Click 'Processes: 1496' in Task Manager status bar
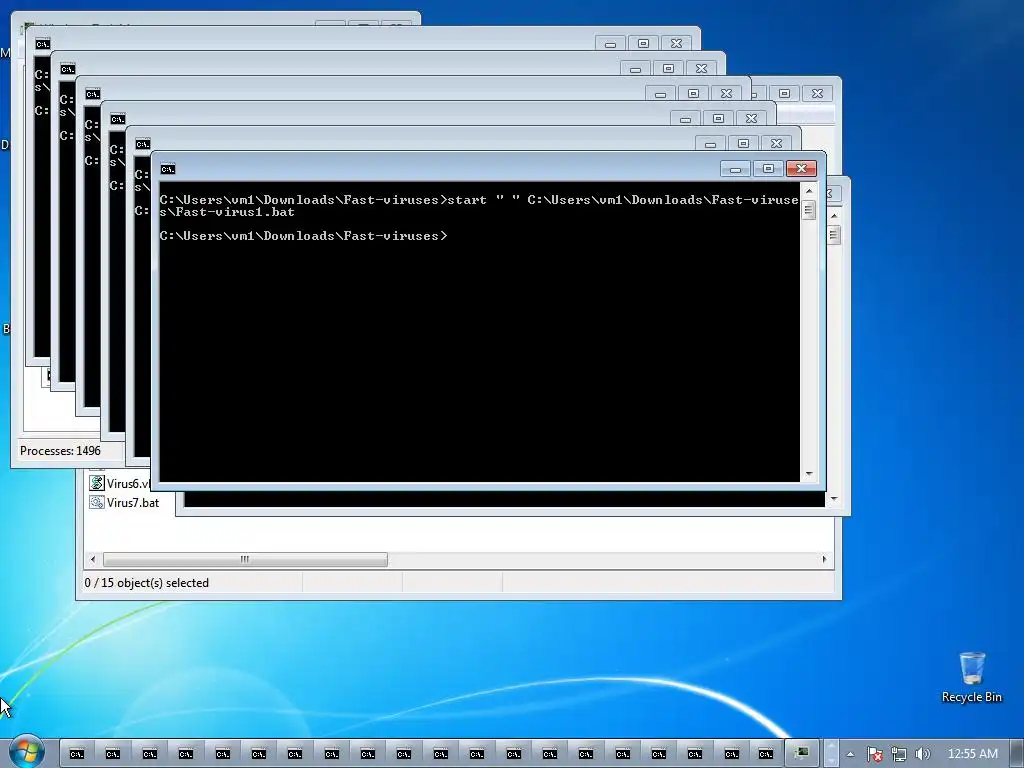 click(x=60, y=451)
